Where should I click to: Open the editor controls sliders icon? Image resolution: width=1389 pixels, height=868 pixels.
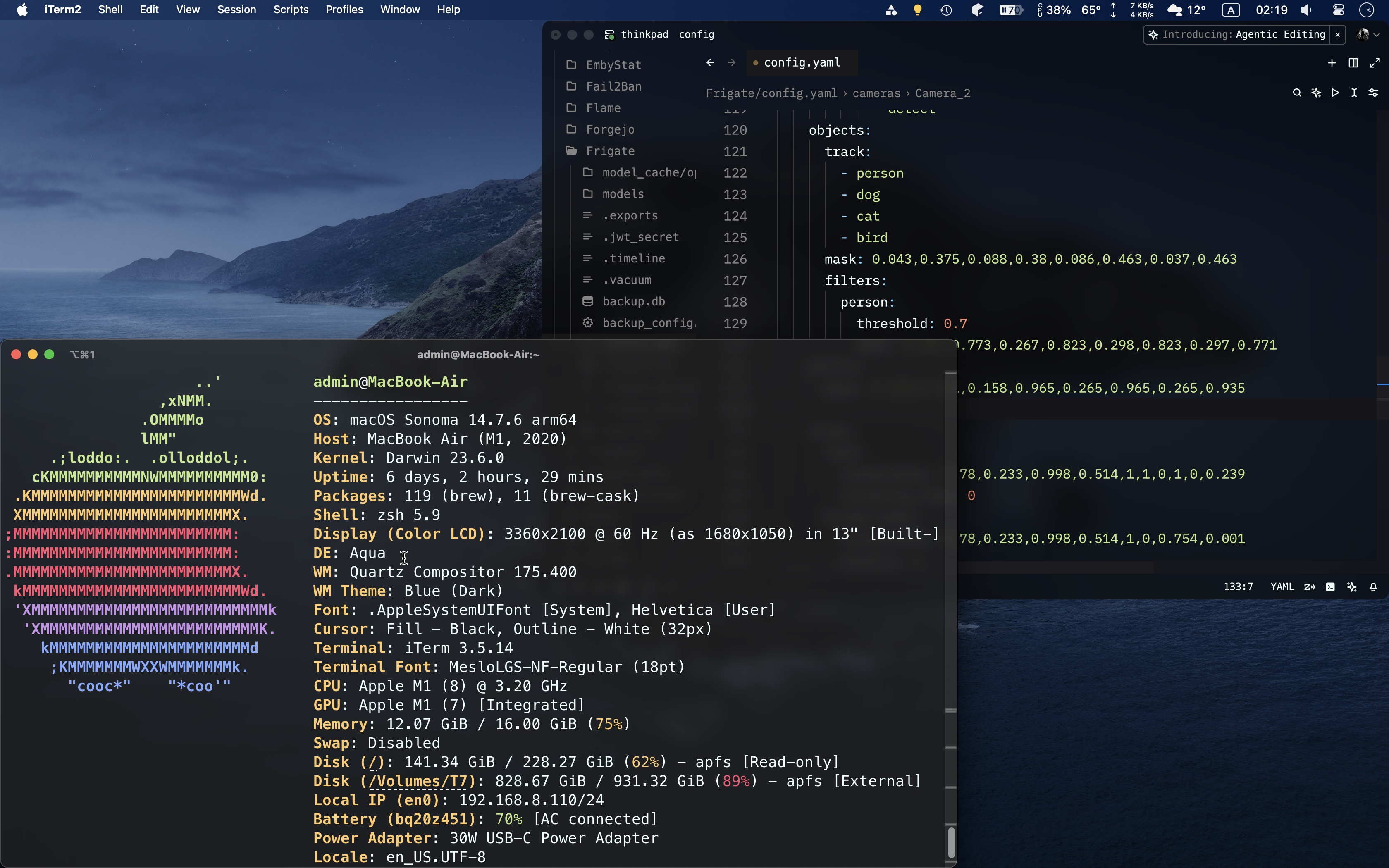[x=1374, y=93]
